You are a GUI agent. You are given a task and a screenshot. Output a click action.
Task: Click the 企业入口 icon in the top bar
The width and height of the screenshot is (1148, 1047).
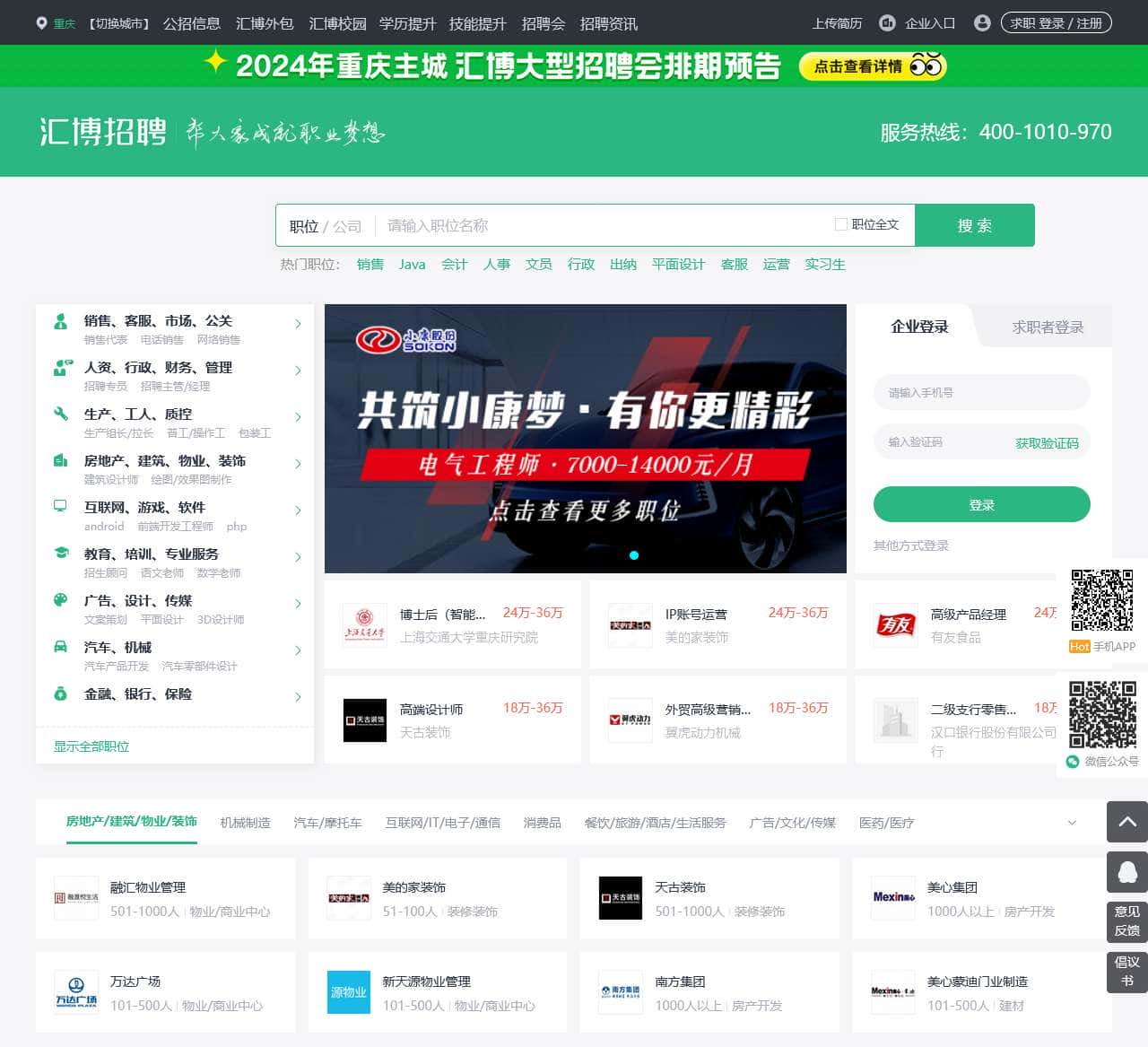pyautogui.click(x=887, y=23)
